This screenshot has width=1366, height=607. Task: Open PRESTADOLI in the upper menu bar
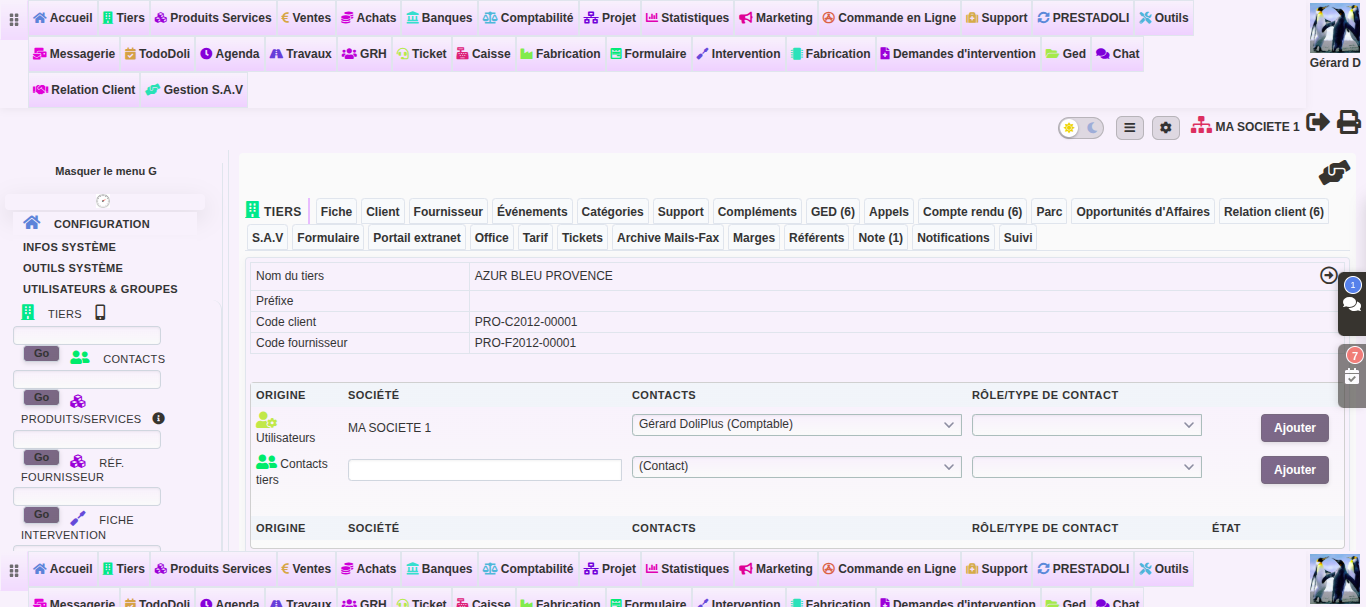click(x=1084, y=17)
